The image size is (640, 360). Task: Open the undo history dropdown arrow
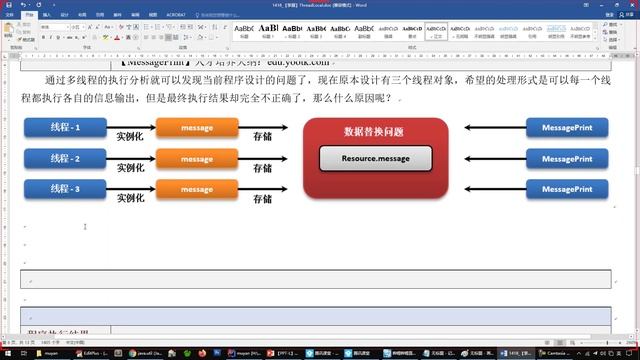tap(29, 5)
